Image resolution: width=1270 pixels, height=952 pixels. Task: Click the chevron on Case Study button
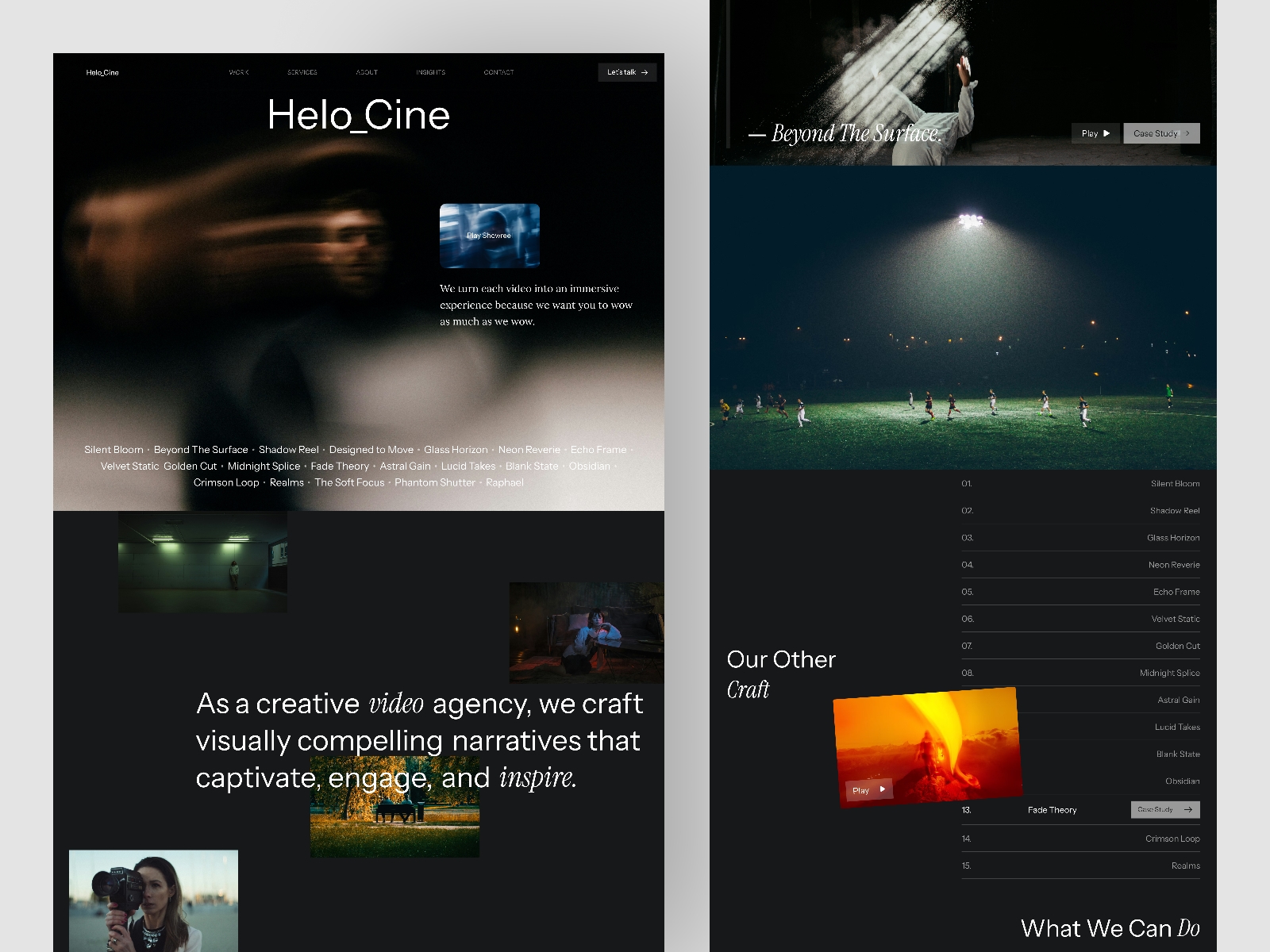tap(1187, 133)
